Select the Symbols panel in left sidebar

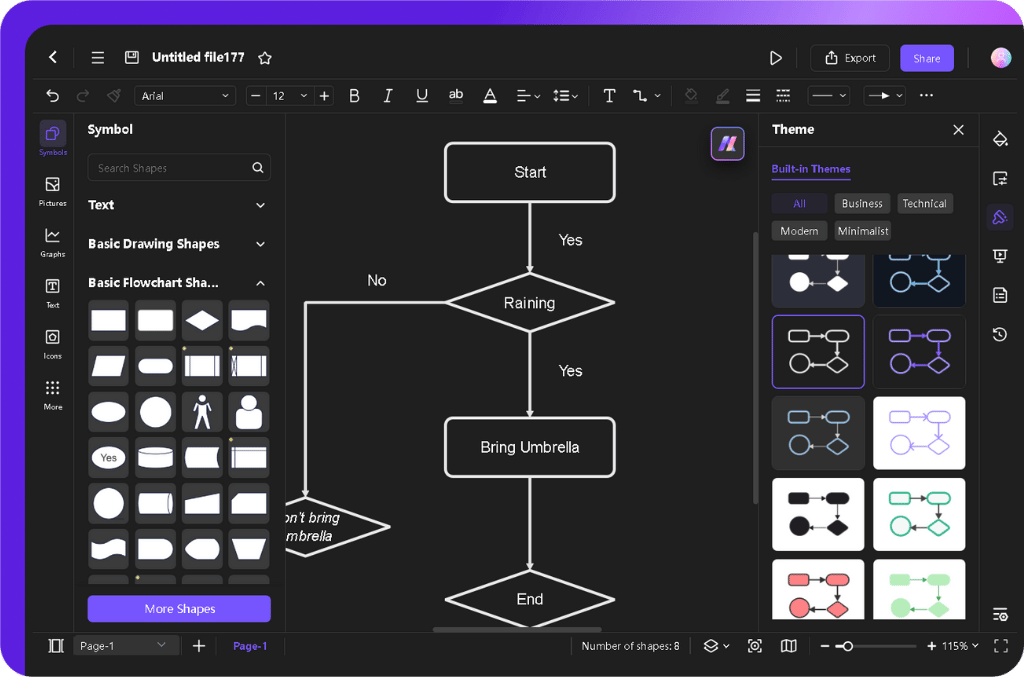52,138
